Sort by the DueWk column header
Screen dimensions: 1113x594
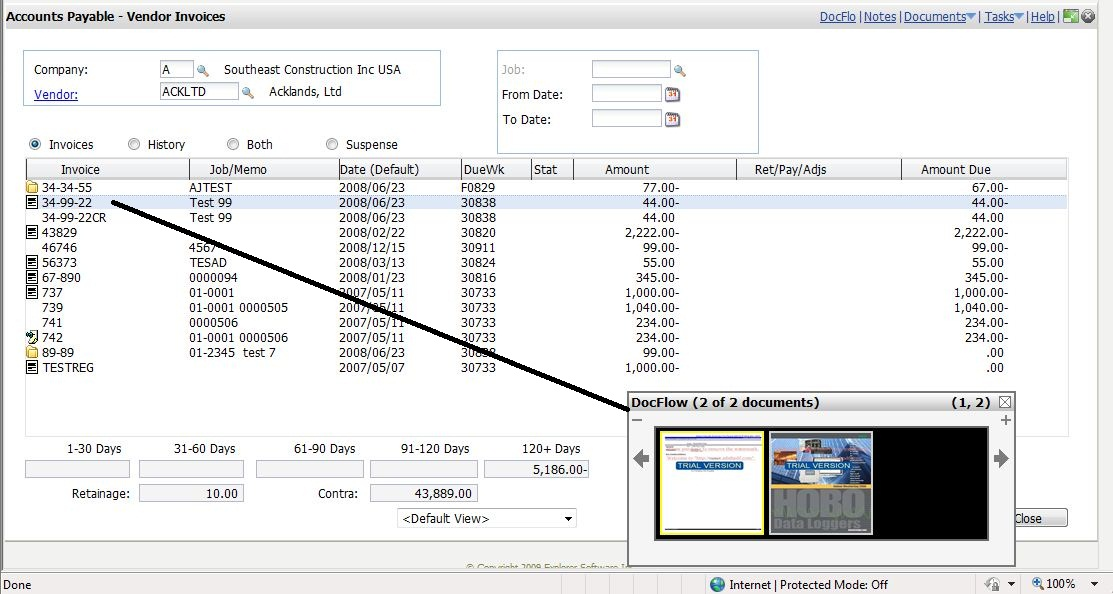click(496, 170)
